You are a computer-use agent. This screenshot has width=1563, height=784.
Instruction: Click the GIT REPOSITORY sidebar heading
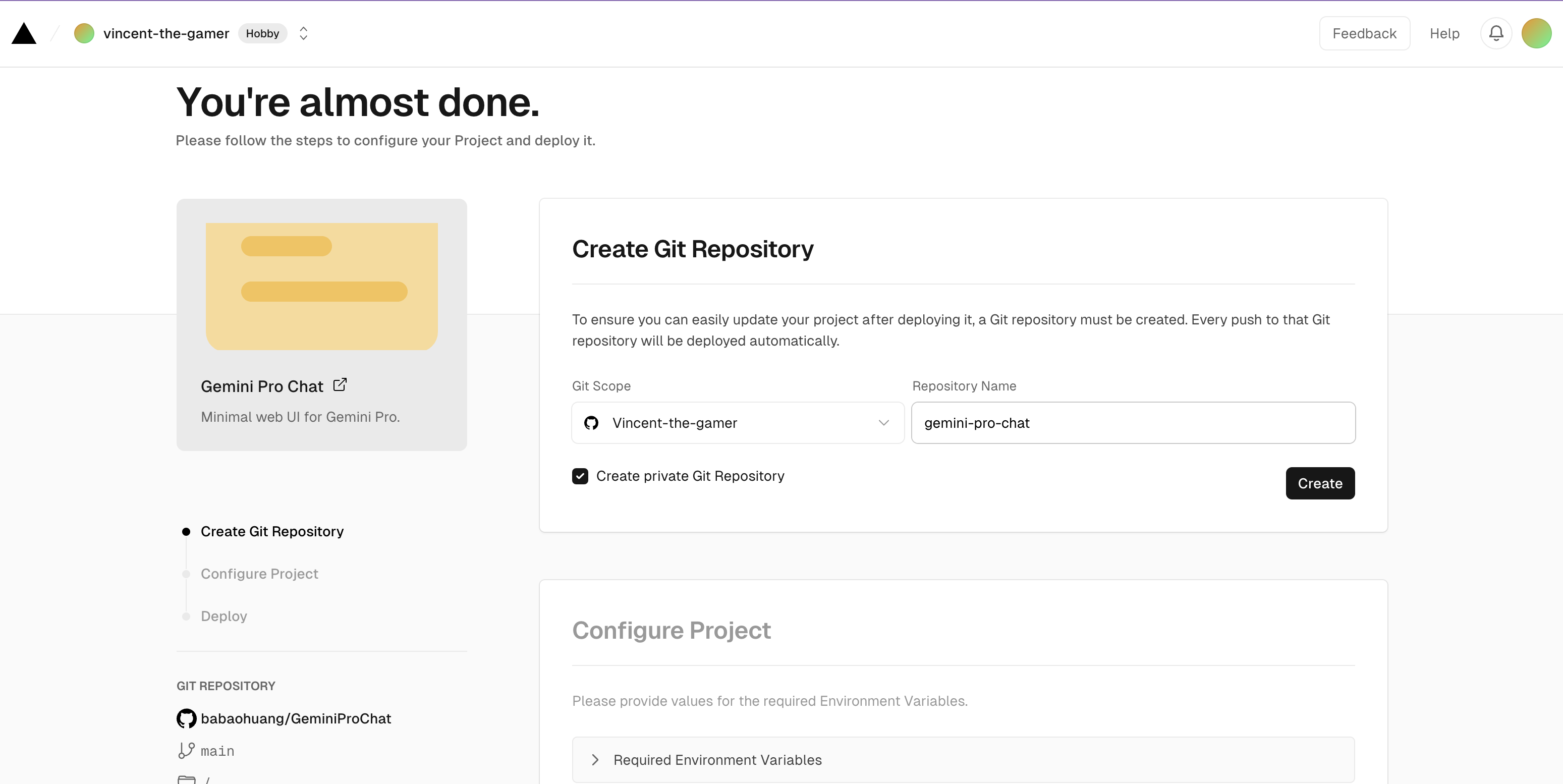226,686
